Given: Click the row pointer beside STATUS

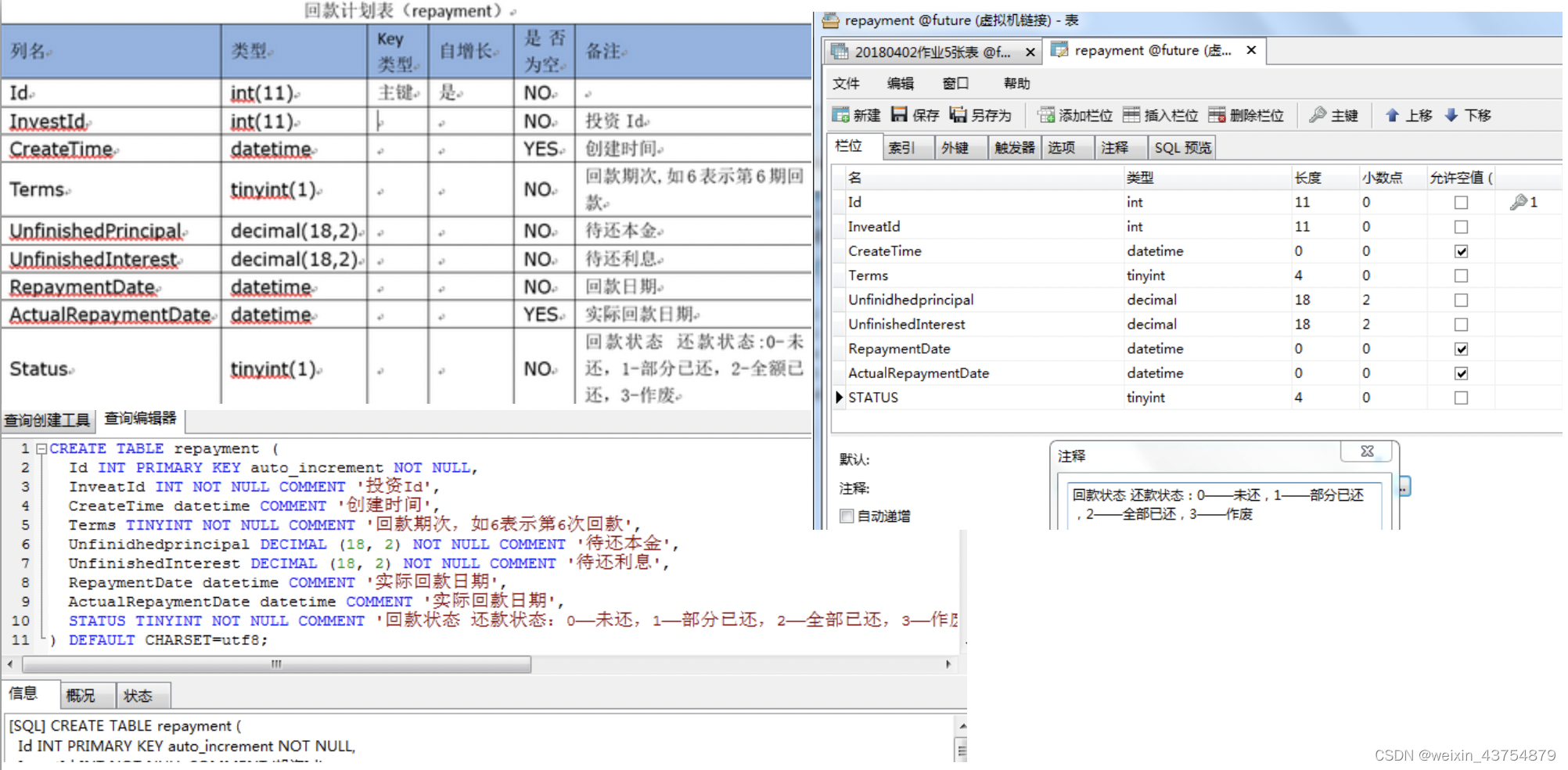Looking at the screenshot, I should (x=840, y=397).
